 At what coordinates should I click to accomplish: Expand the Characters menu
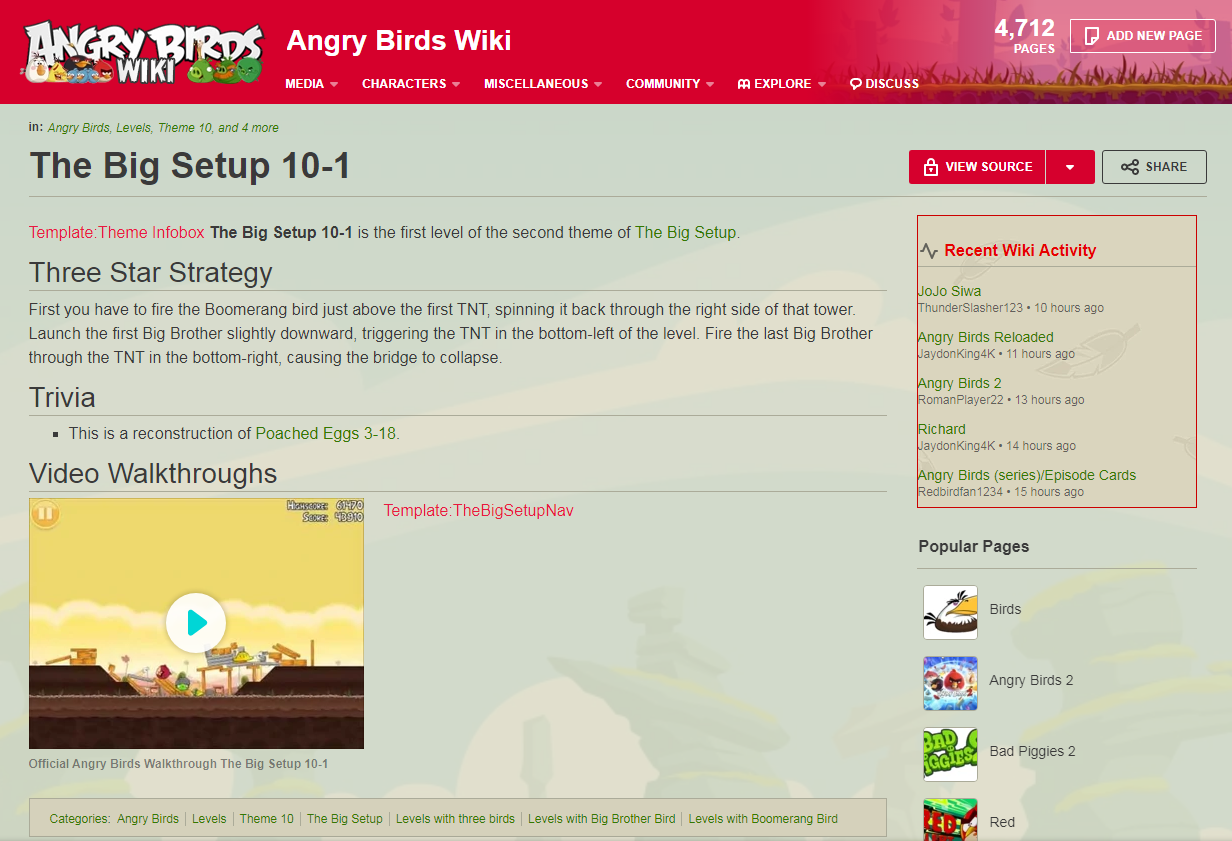(411, 84)
